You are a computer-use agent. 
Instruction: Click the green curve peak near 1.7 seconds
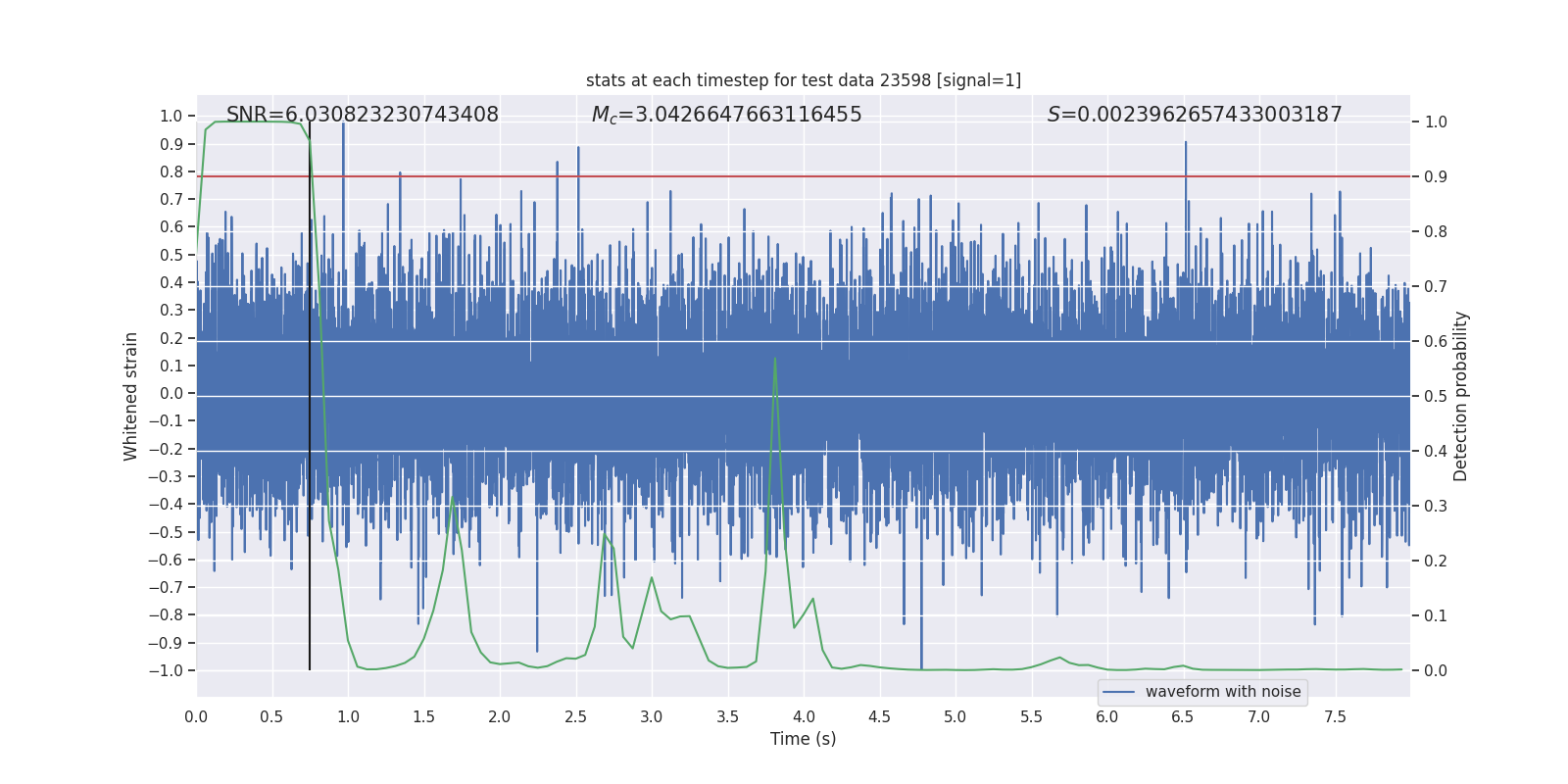pos(453,500)
